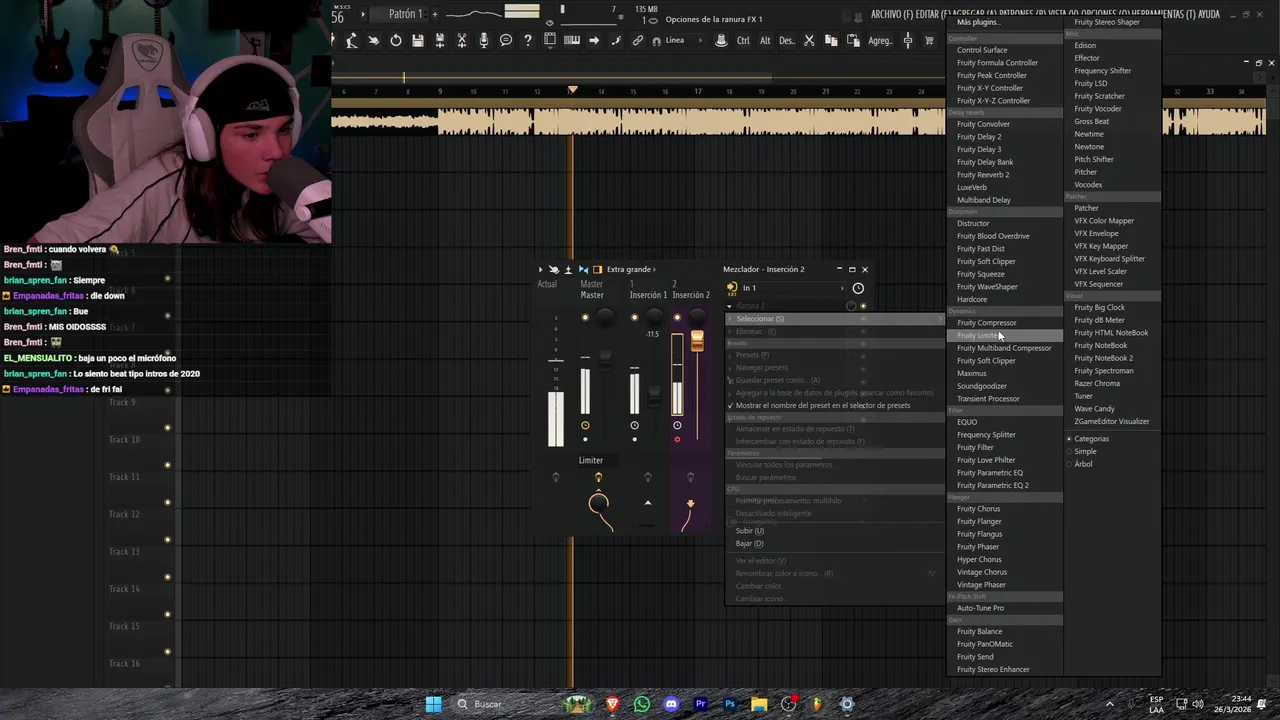Open the piano roll keys icon
The width and height of the screenshot is (1280, 720).
coord(572,40)
